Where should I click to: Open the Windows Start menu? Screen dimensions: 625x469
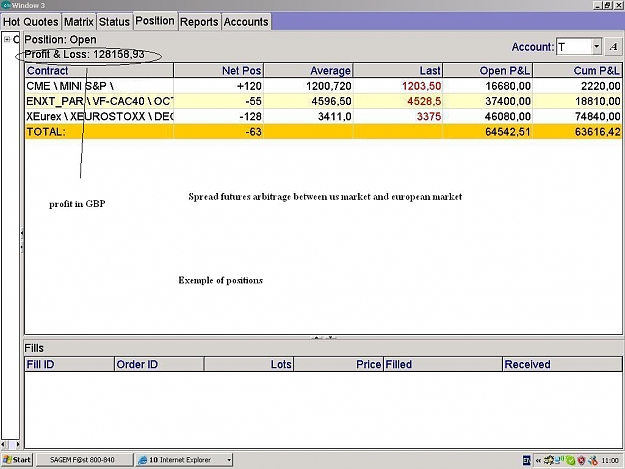17,460
